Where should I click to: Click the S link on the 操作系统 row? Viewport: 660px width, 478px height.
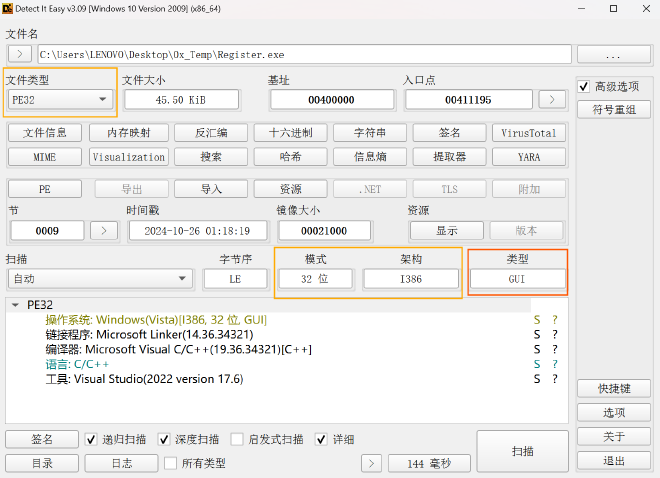pyautogui.click(x=537, y=320)
